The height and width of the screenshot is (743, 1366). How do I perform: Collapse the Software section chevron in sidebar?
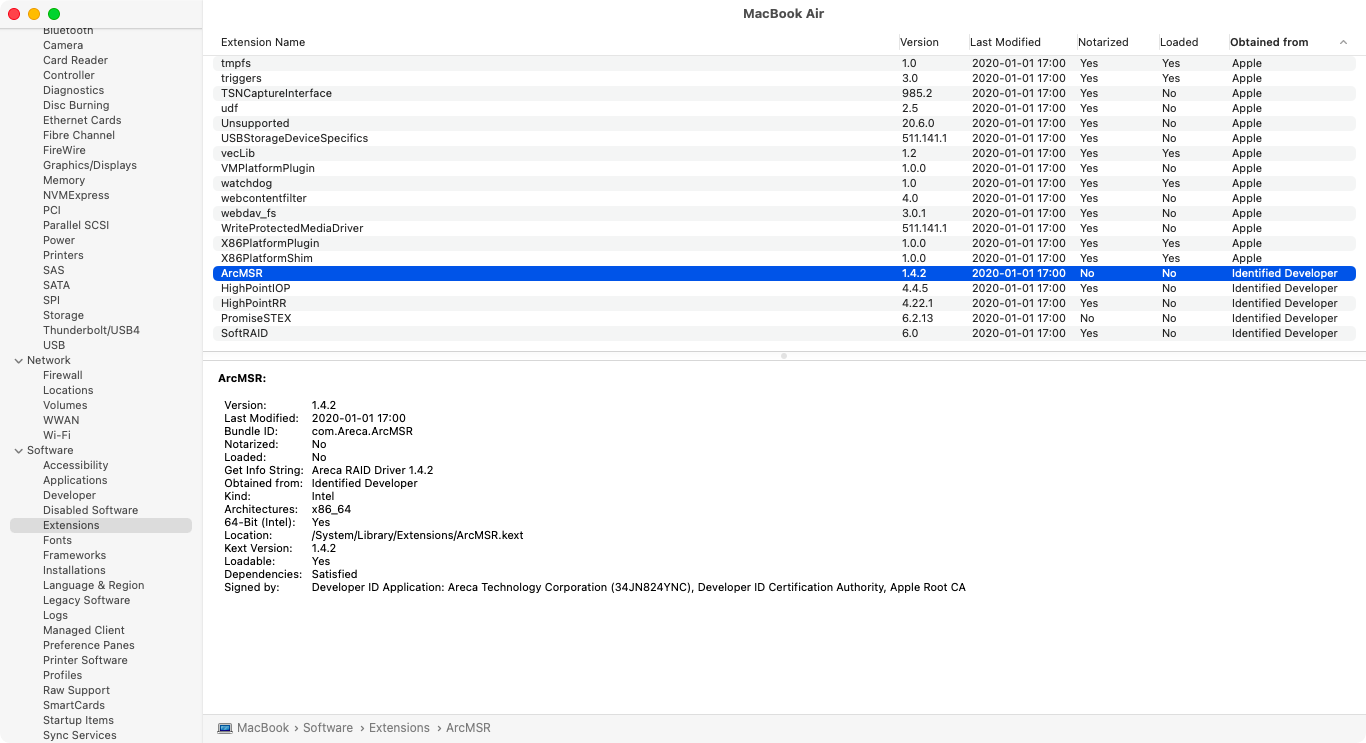pyautogui.click(x=18, y=450)
